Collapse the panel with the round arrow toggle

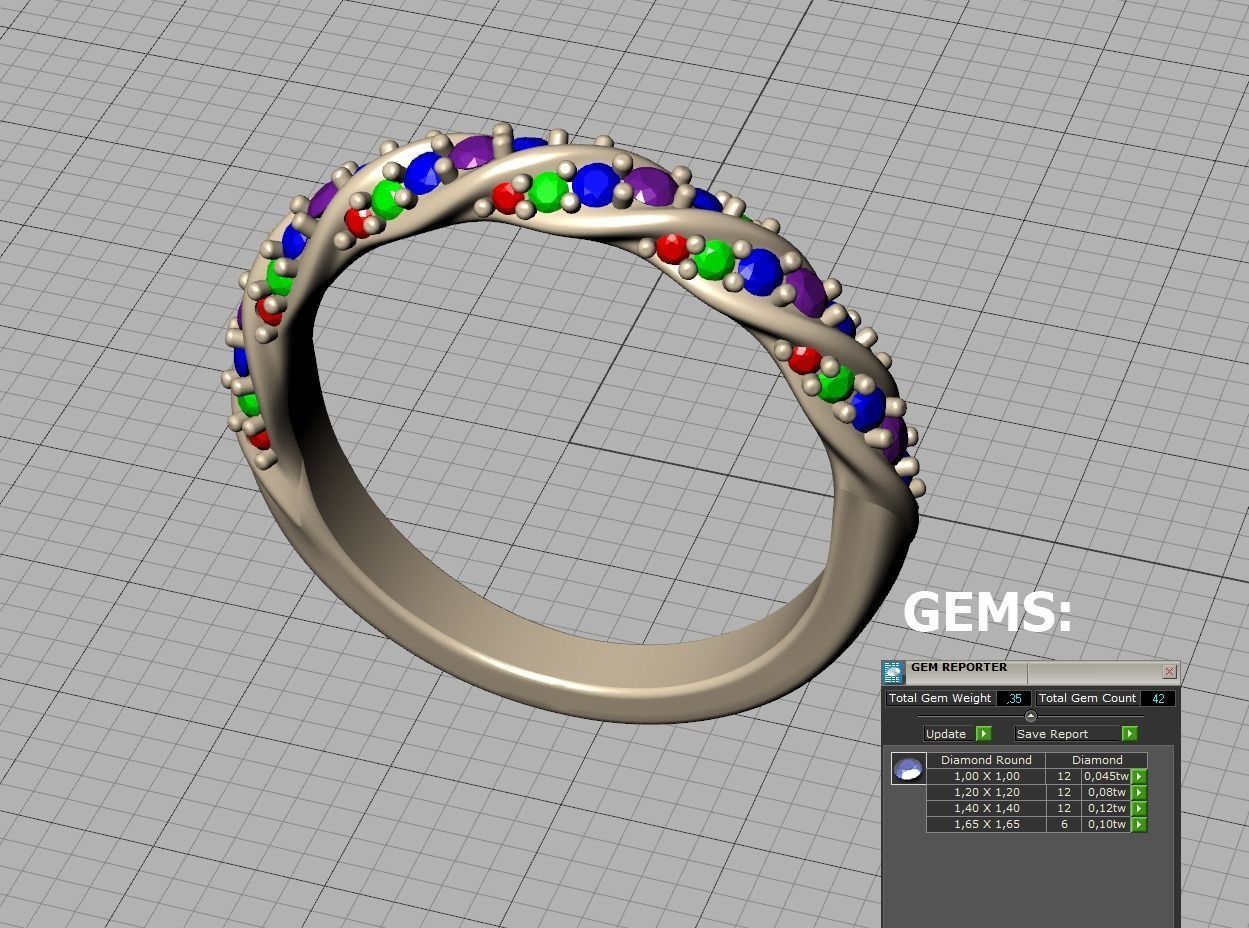pyautogui.click(x=1031, y=716)
